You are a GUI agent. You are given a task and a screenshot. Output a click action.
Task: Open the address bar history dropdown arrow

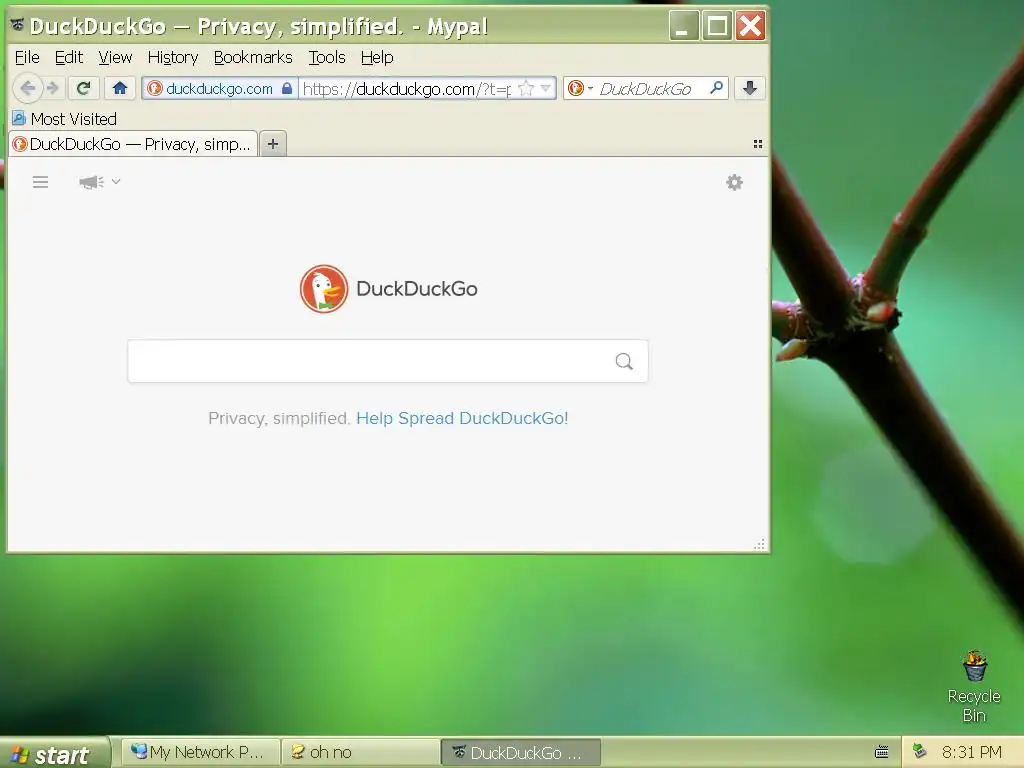click(x=546, y=88)
